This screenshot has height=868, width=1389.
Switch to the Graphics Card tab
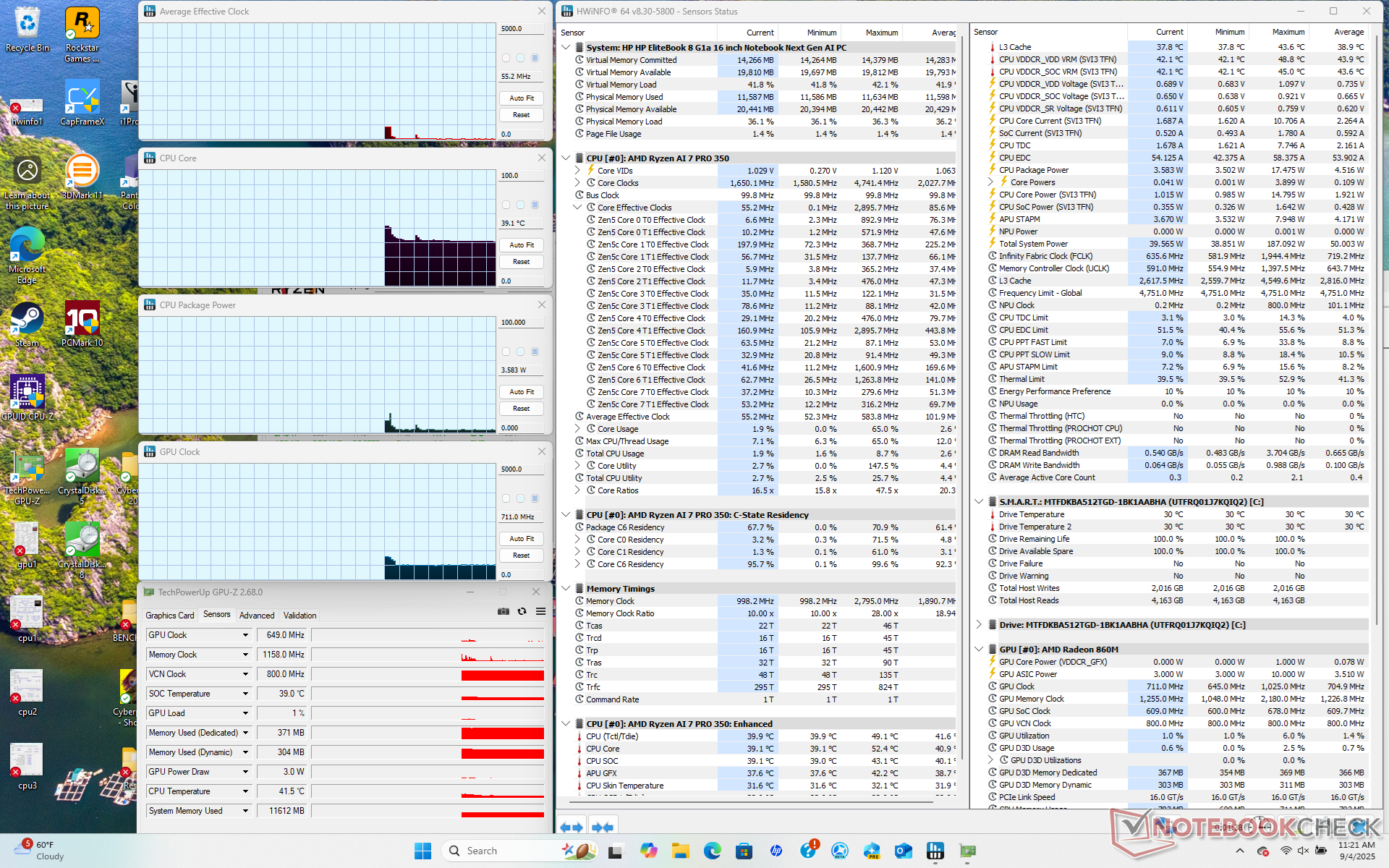(x=170, y=616)
